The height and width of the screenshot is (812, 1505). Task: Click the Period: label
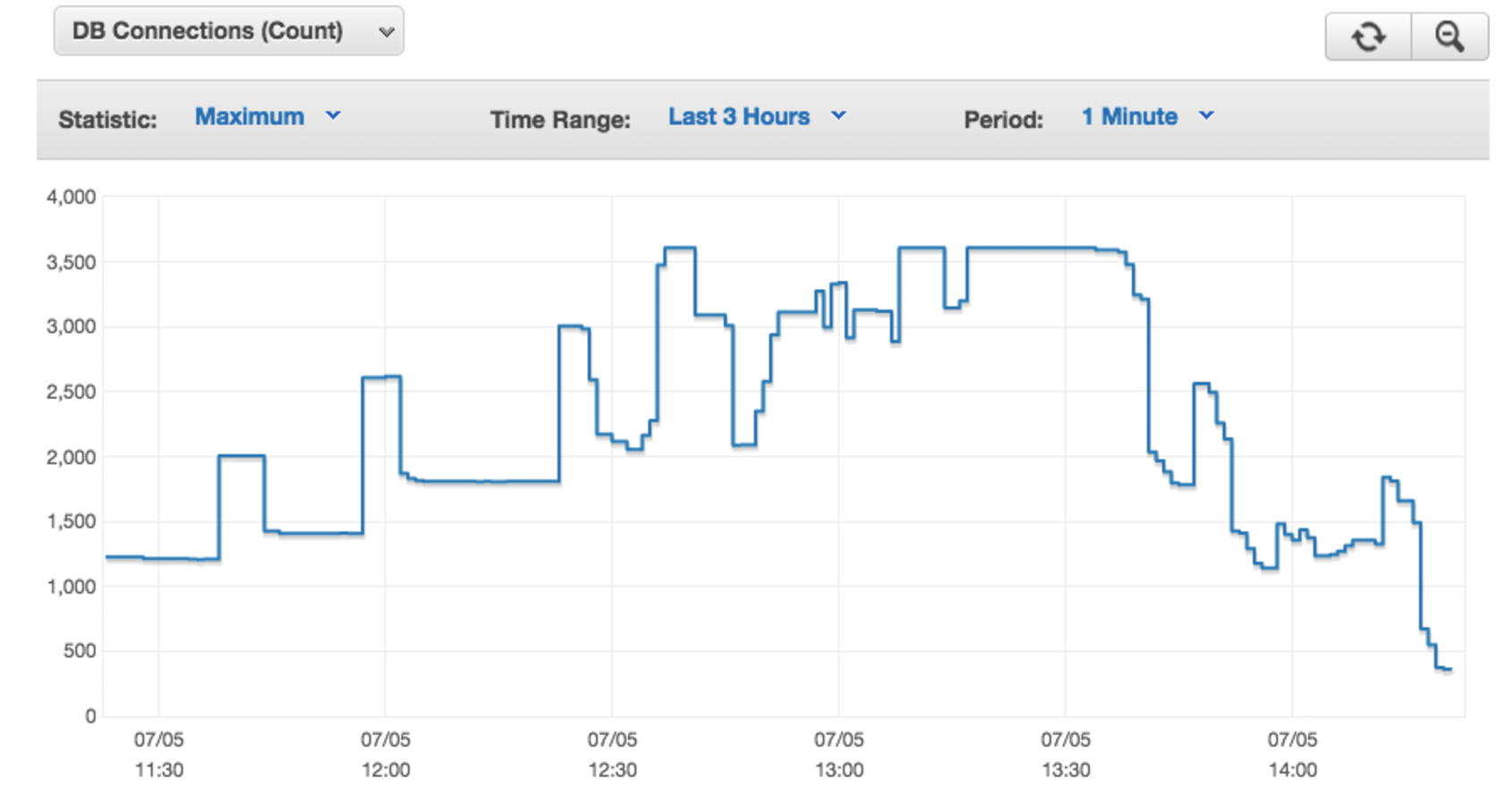click(1003, 120)
